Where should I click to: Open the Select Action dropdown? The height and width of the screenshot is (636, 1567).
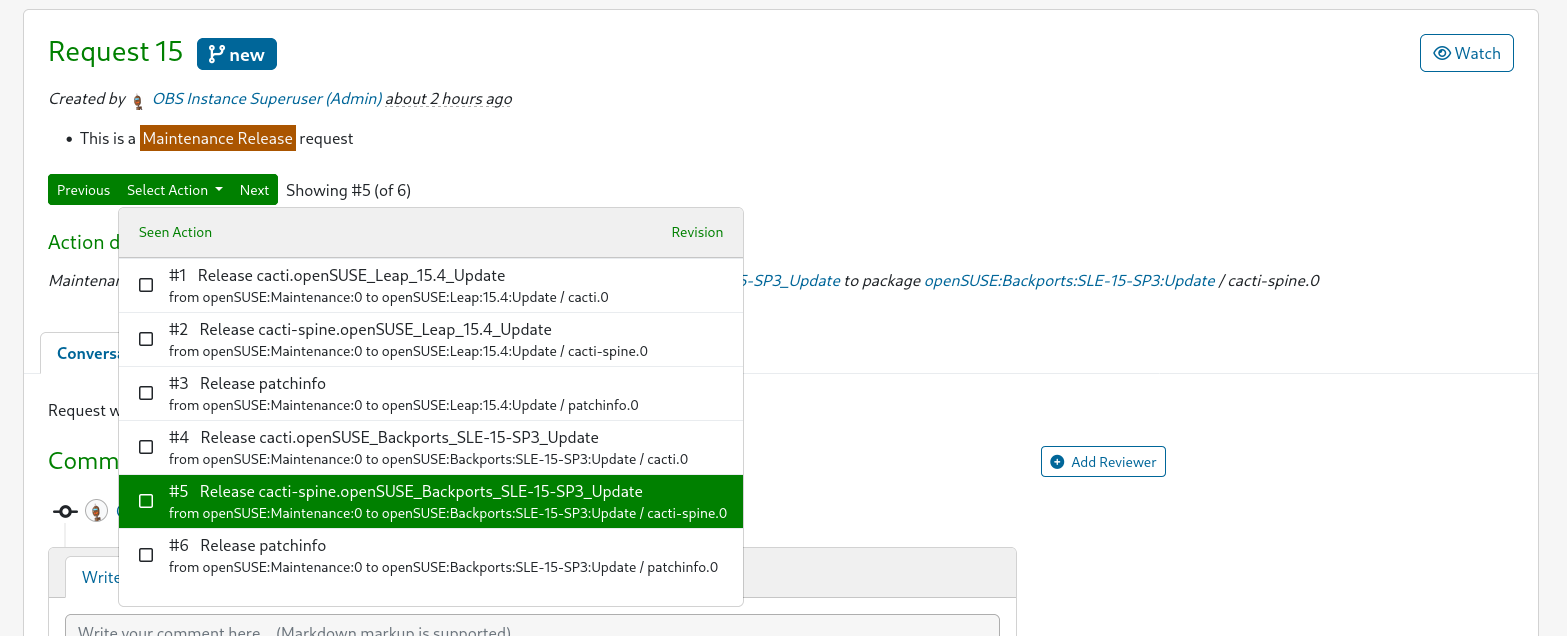174,189
